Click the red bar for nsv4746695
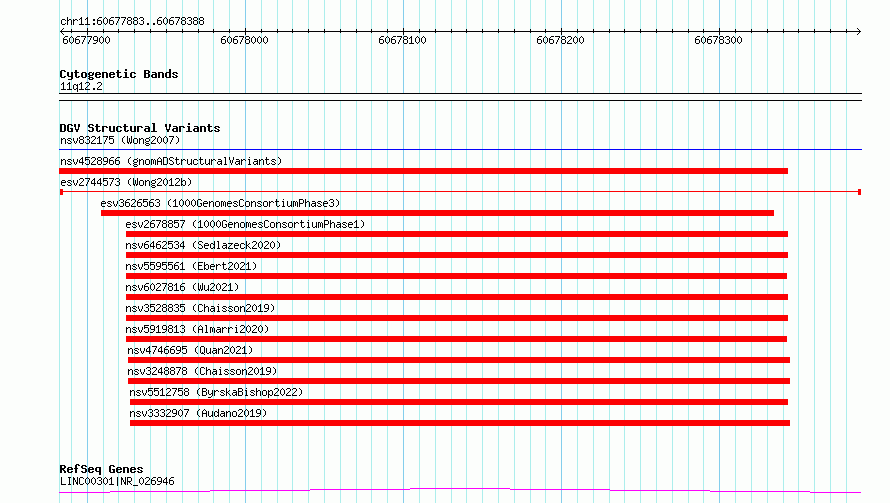The width and height of the screenshot is (890, 503). pyautogui.click(x=459, y=360)
